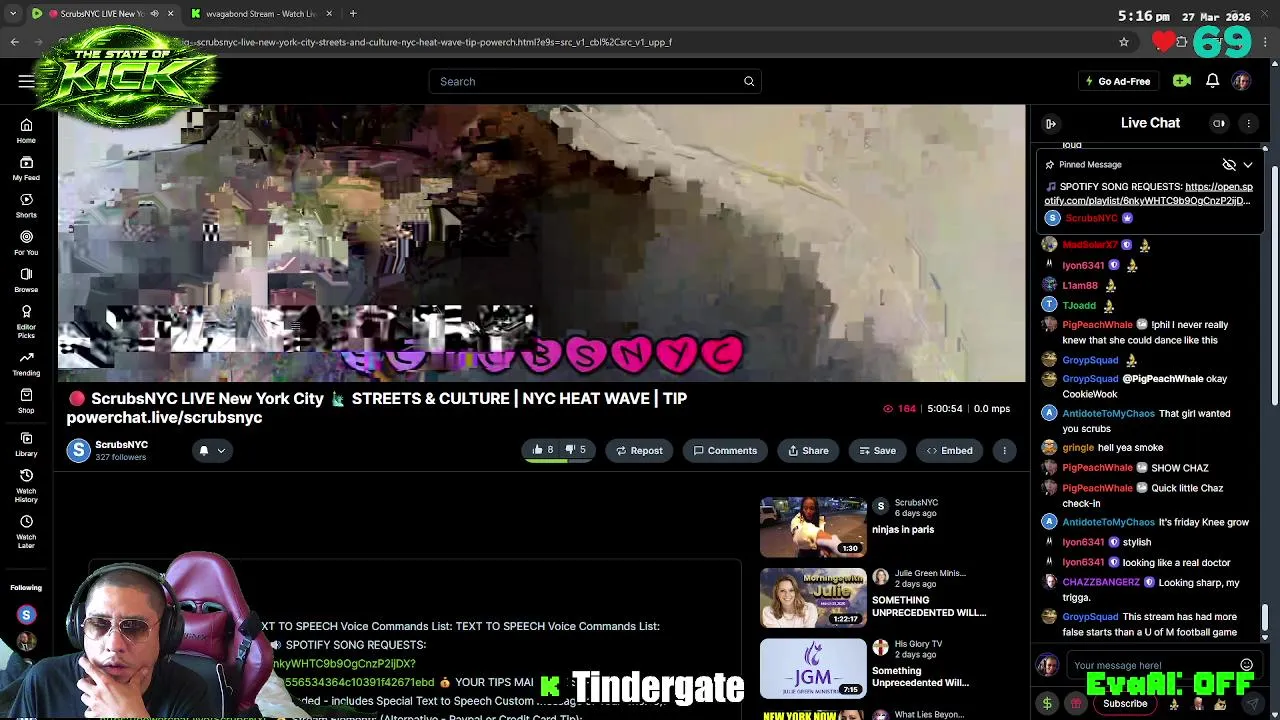This screenshot has height=720, width=1280.
Task: Open a new browser tab
Action: [353, 14]
